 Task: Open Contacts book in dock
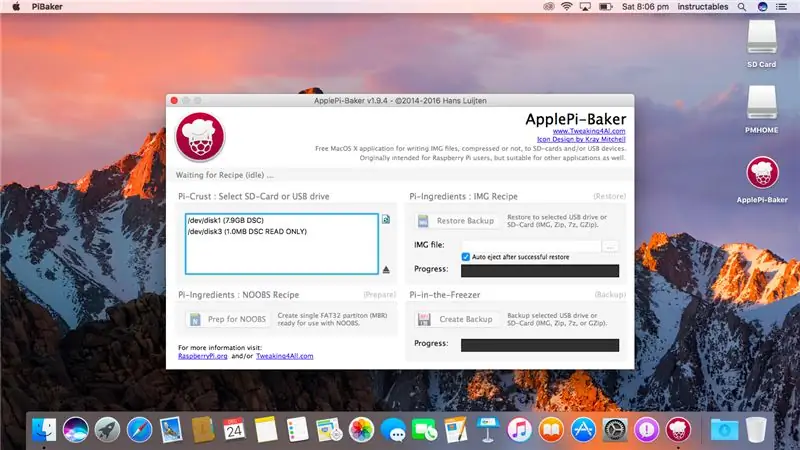[x=203, y=430]
